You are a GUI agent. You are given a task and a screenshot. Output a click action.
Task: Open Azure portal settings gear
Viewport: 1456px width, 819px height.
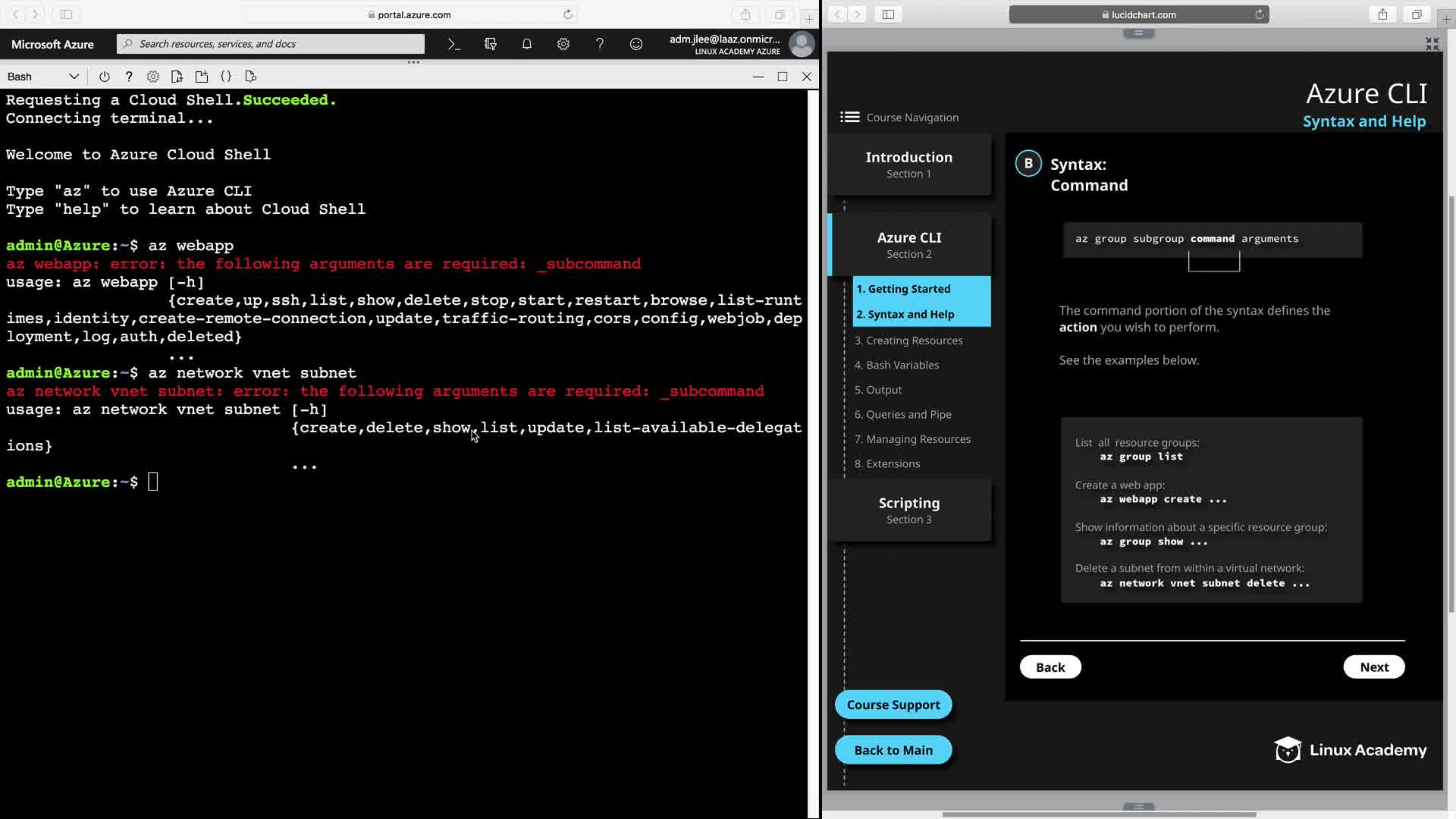[x=563, y=44]
